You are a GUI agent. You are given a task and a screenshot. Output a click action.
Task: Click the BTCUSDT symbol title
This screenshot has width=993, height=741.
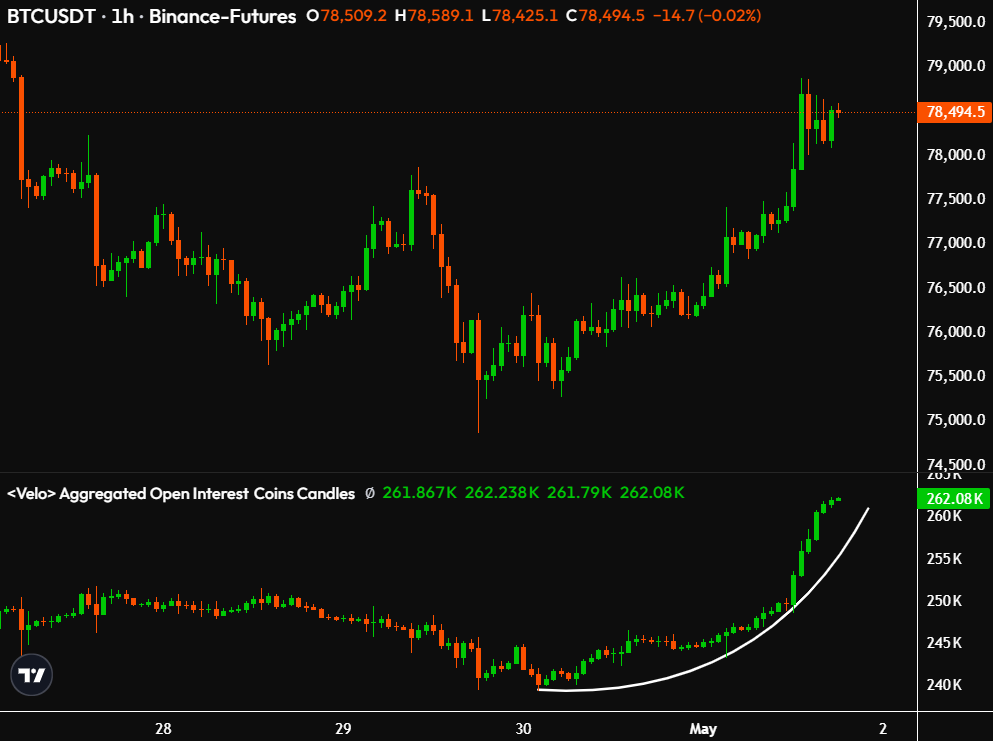coord(51,16)
